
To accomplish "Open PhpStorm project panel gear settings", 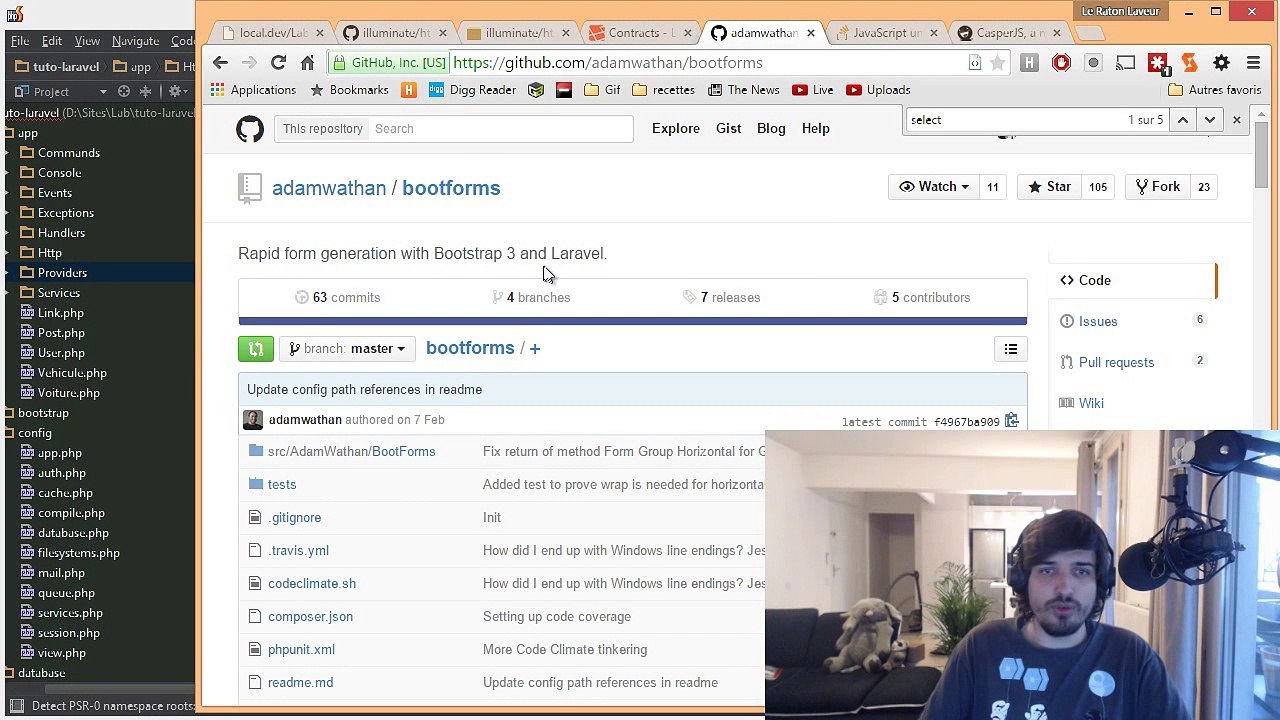I will 175,91.
